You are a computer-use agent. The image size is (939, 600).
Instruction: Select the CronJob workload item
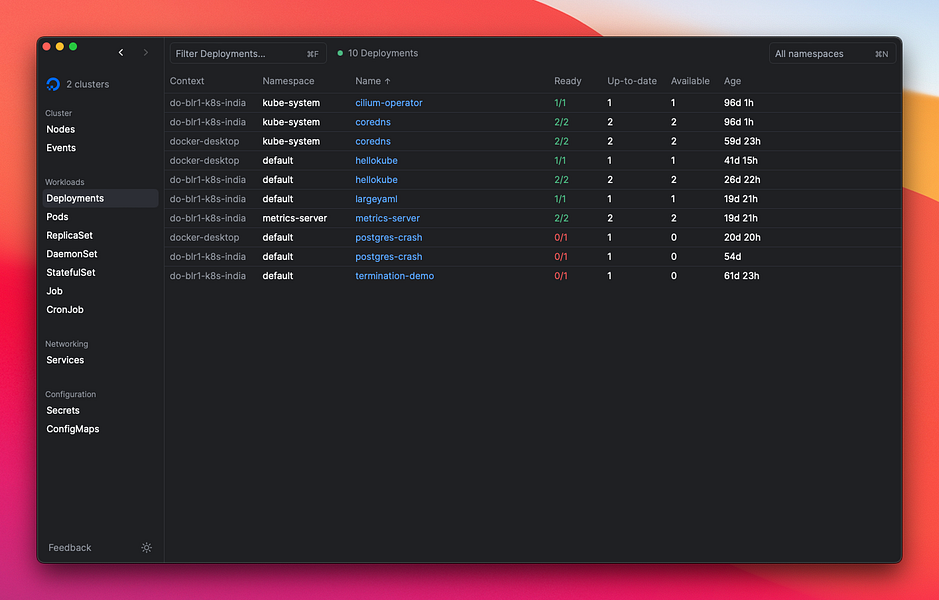64,310
